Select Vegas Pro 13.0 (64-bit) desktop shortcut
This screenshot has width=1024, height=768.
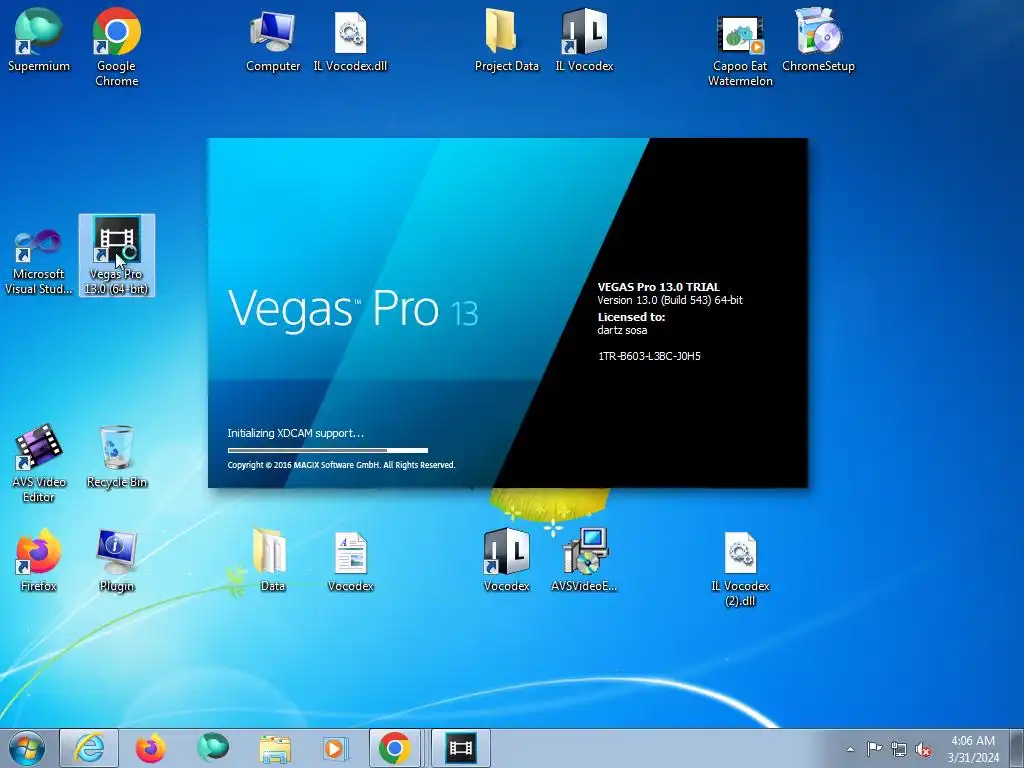(116, 255)
